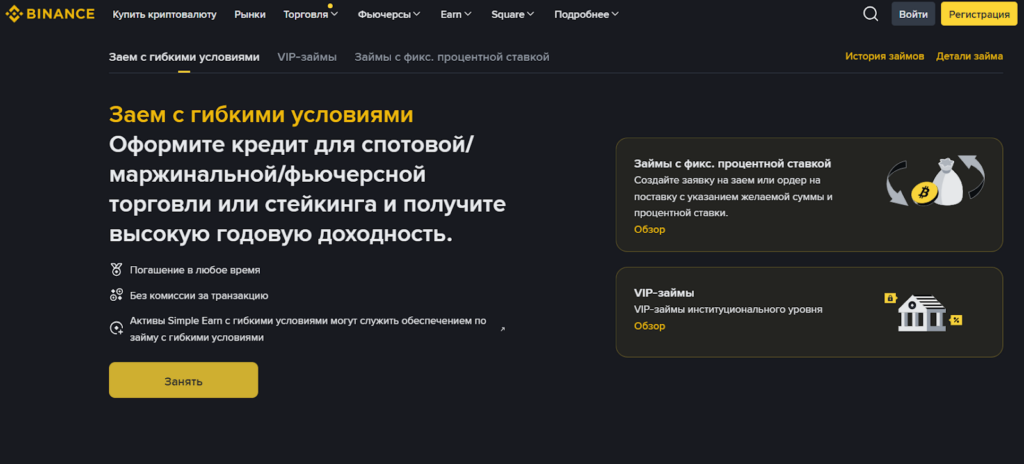Expand the Торговля dropdown menu

tap(311, 15)
